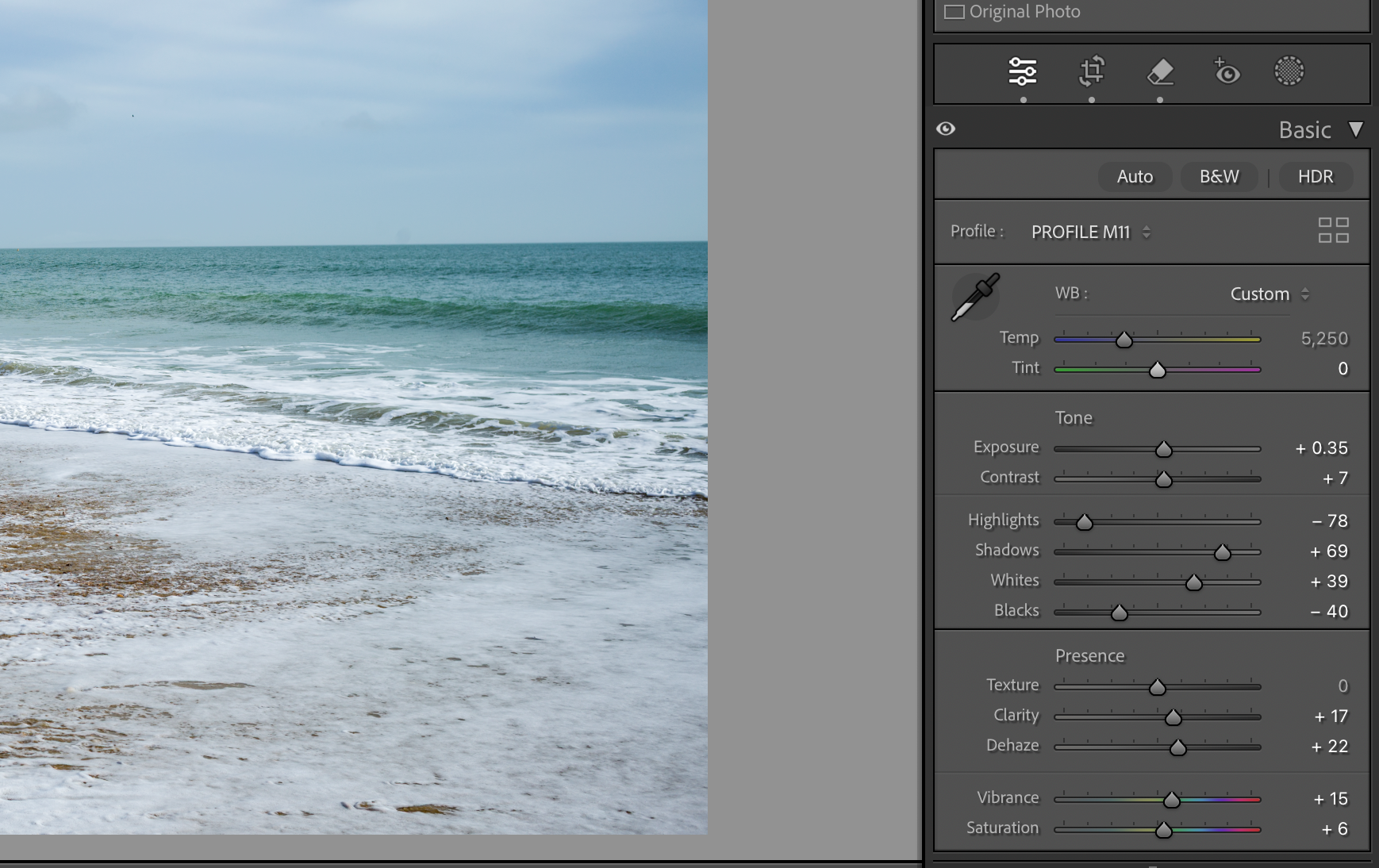Select the Red Eye correction tool
The height and width of the screenshot is (868, 1379).
[1227, 71]
